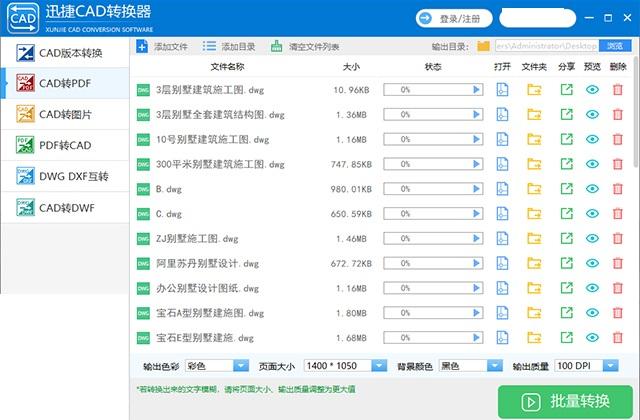Delete 300平米别墅建筑施工图.dwg from list

coord(618,164)
